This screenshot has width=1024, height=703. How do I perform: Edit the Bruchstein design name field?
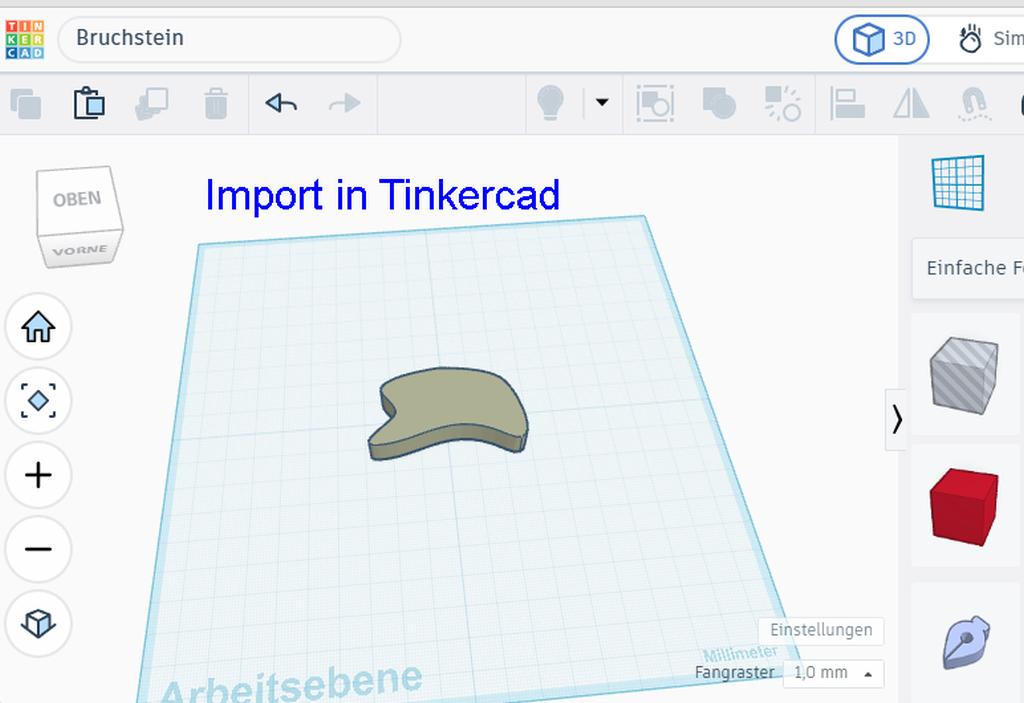pyautogui.click(x=229, y=39)
